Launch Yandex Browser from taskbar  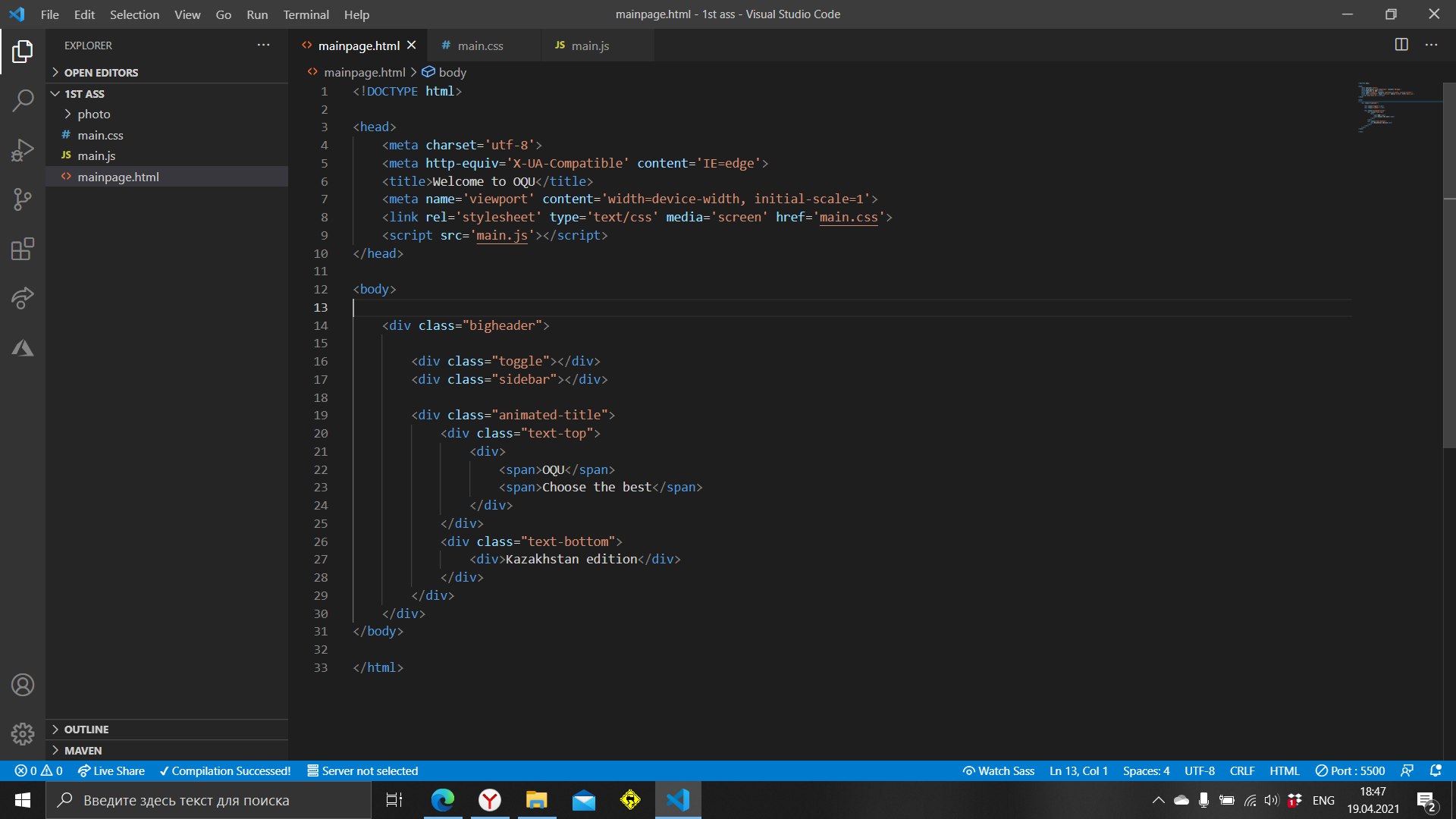pos(490,800)
